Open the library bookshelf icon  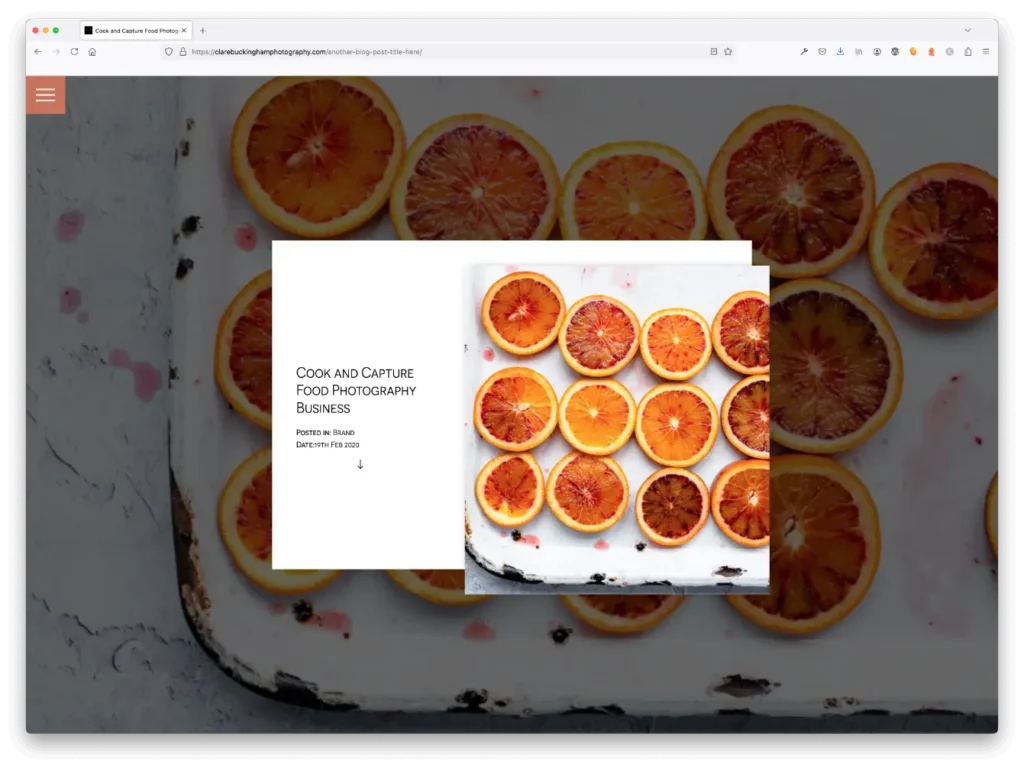coord(859,52)
